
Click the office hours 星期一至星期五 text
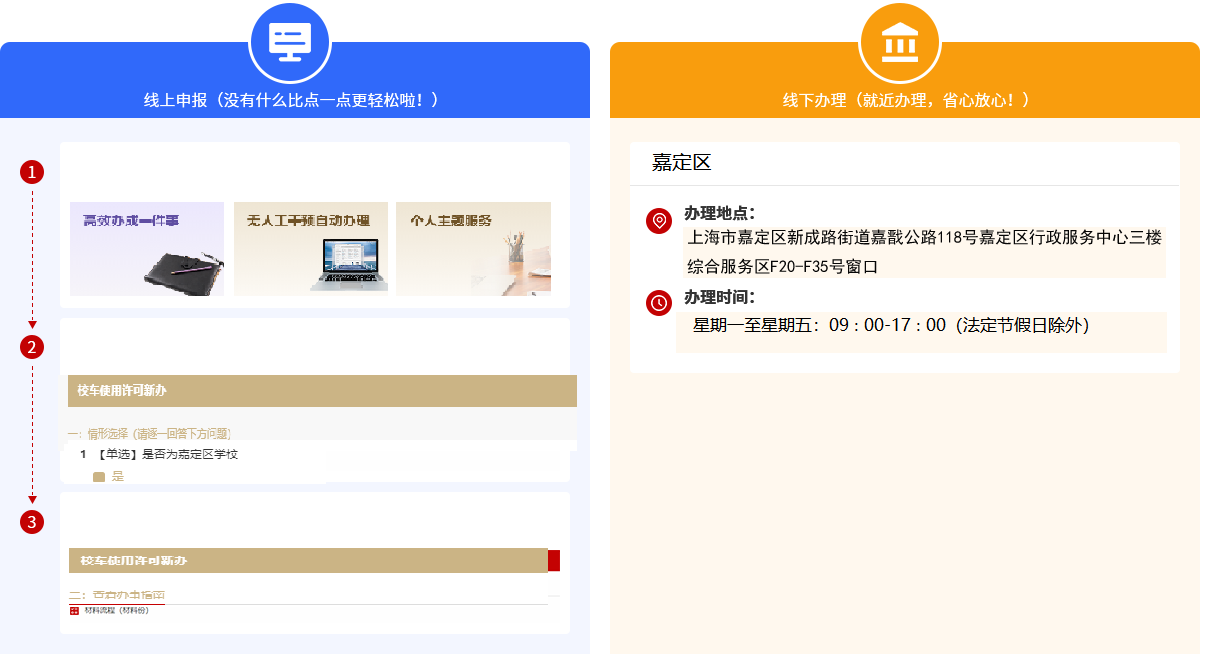click(x=890, y=325)
